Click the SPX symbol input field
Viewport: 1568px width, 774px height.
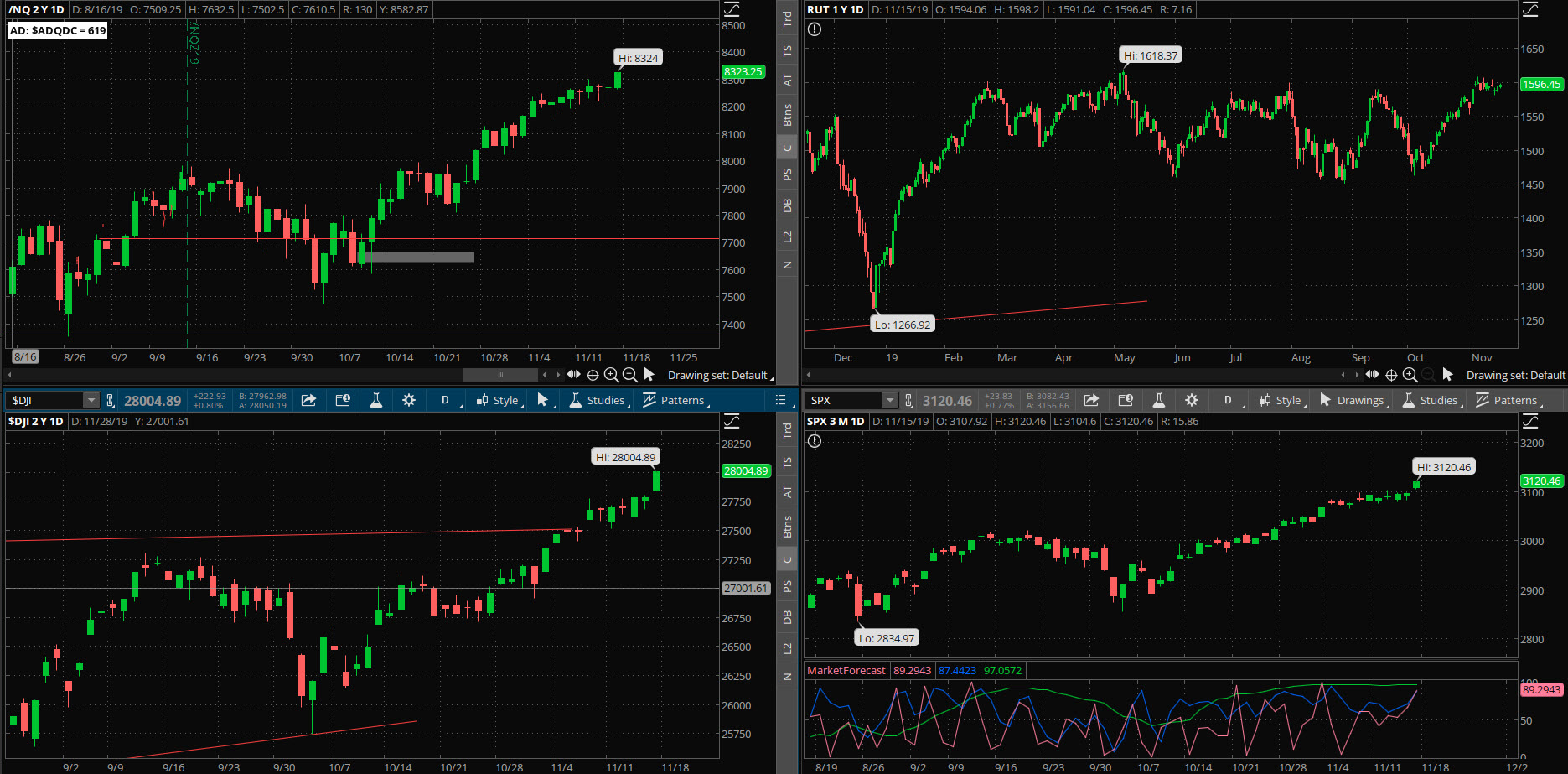pos(845,401)
